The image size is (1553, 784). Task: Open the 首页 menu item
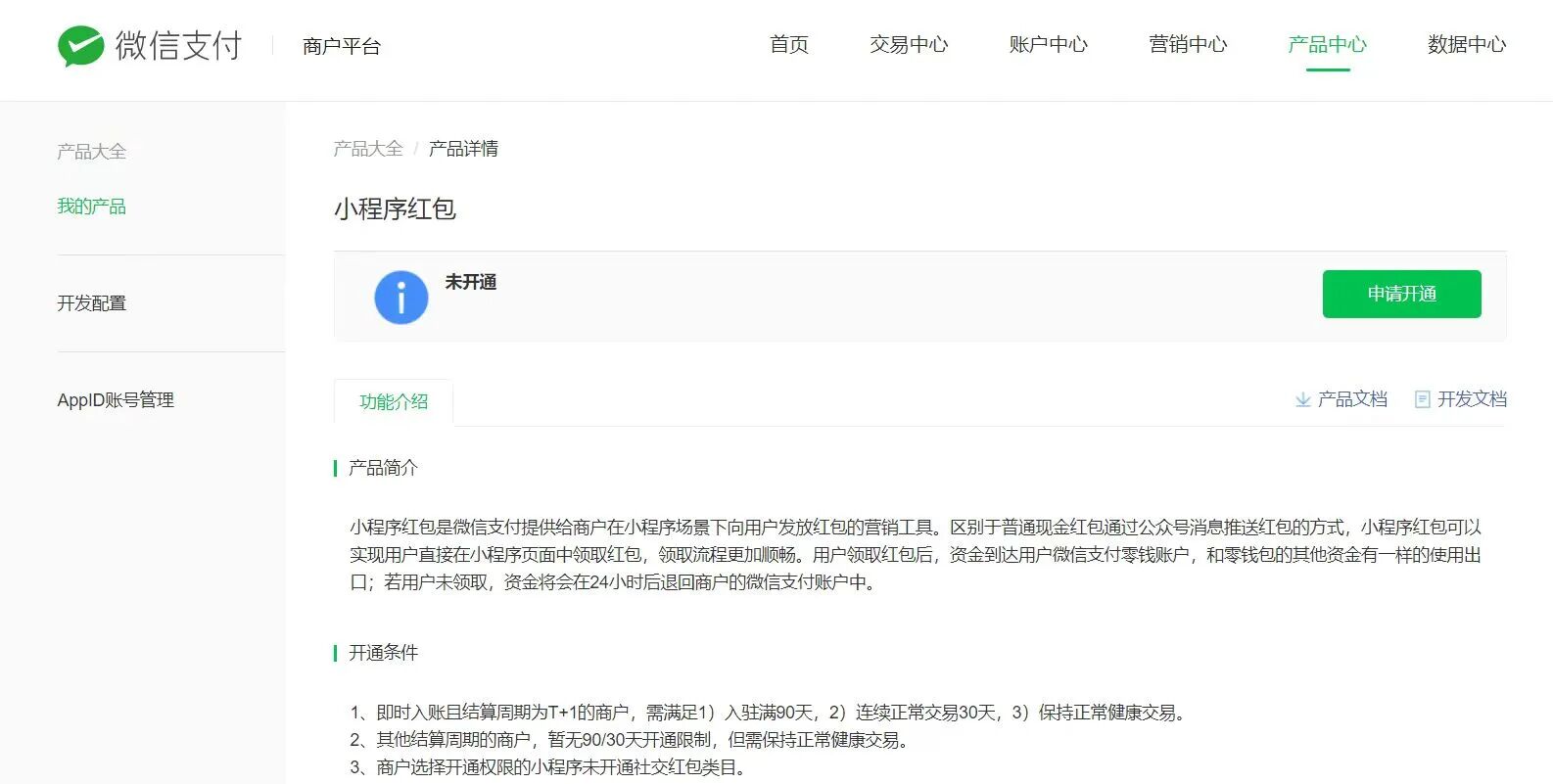click(x=789, y=44)
